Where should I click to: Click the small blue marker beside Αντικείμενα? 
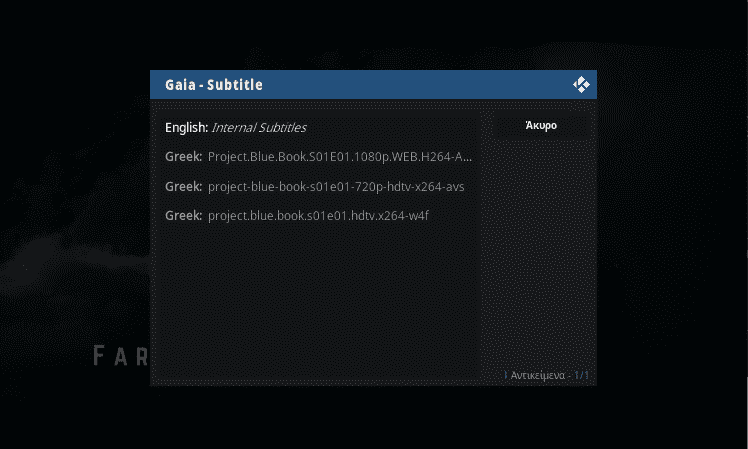tap(506, 376)
